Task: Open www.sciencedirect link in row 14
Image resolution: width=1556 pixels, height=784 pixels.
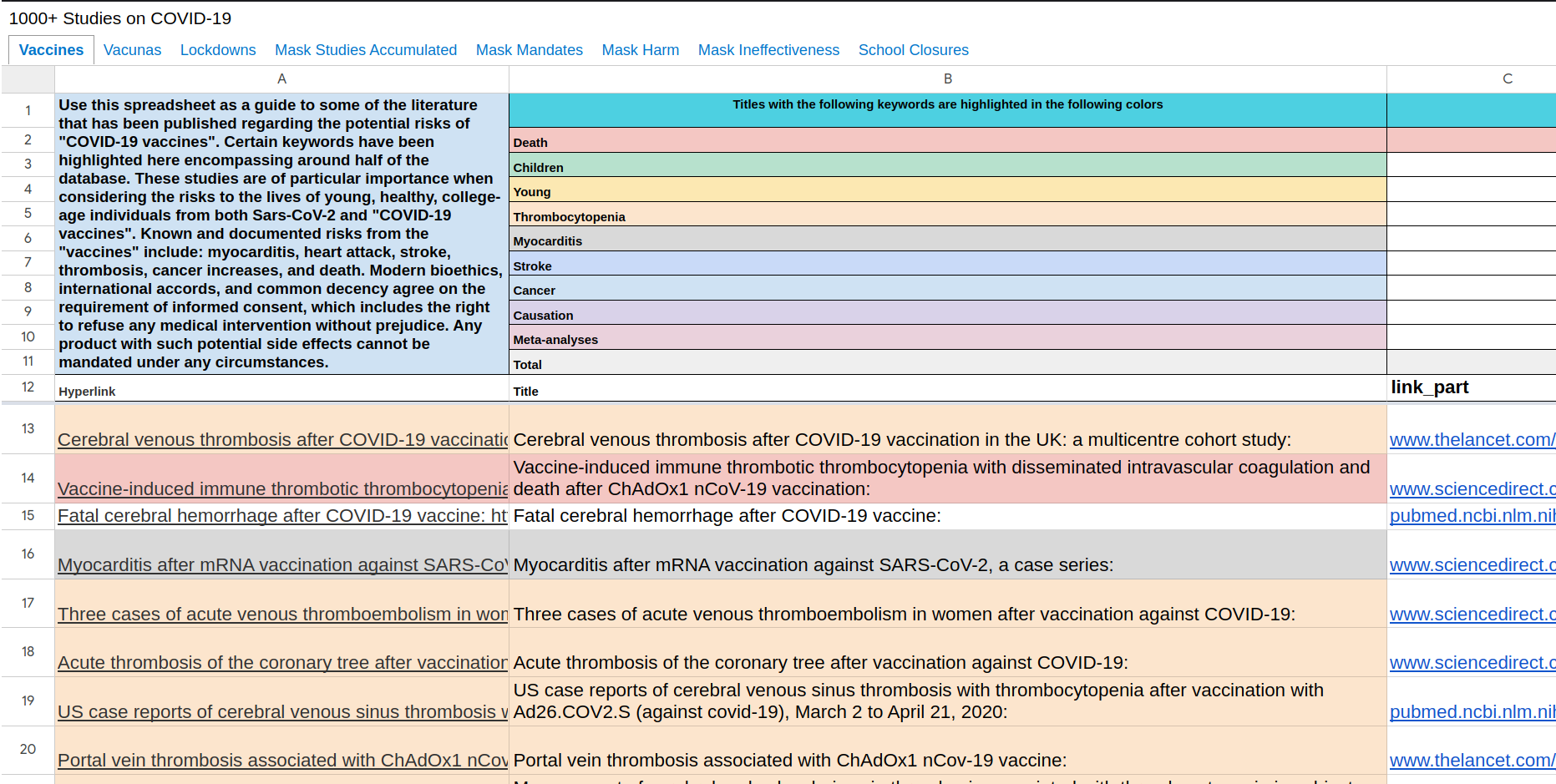Action: pyautogui.click(x=1472, y=488)
